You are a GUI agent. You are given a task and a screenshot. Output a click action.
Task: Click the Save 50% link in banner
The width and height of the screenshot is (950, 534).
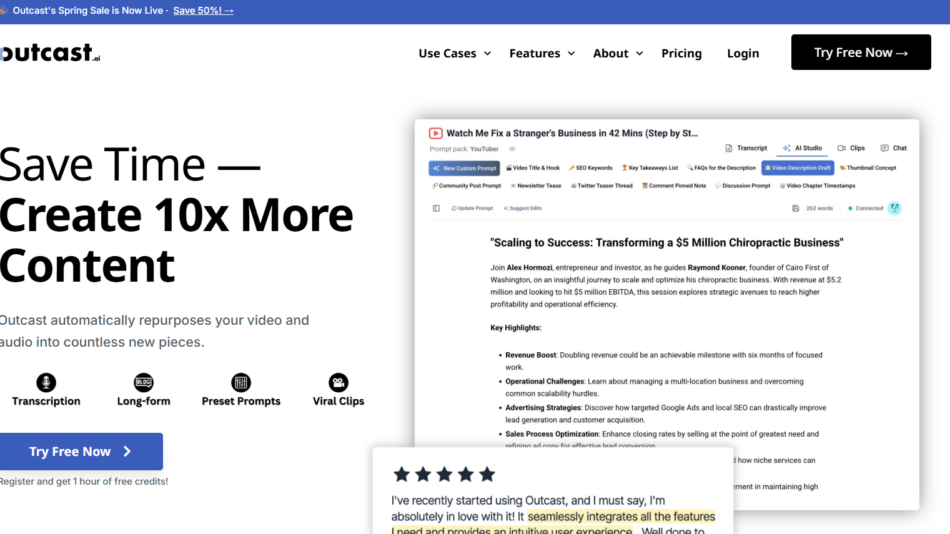point(203,11)
